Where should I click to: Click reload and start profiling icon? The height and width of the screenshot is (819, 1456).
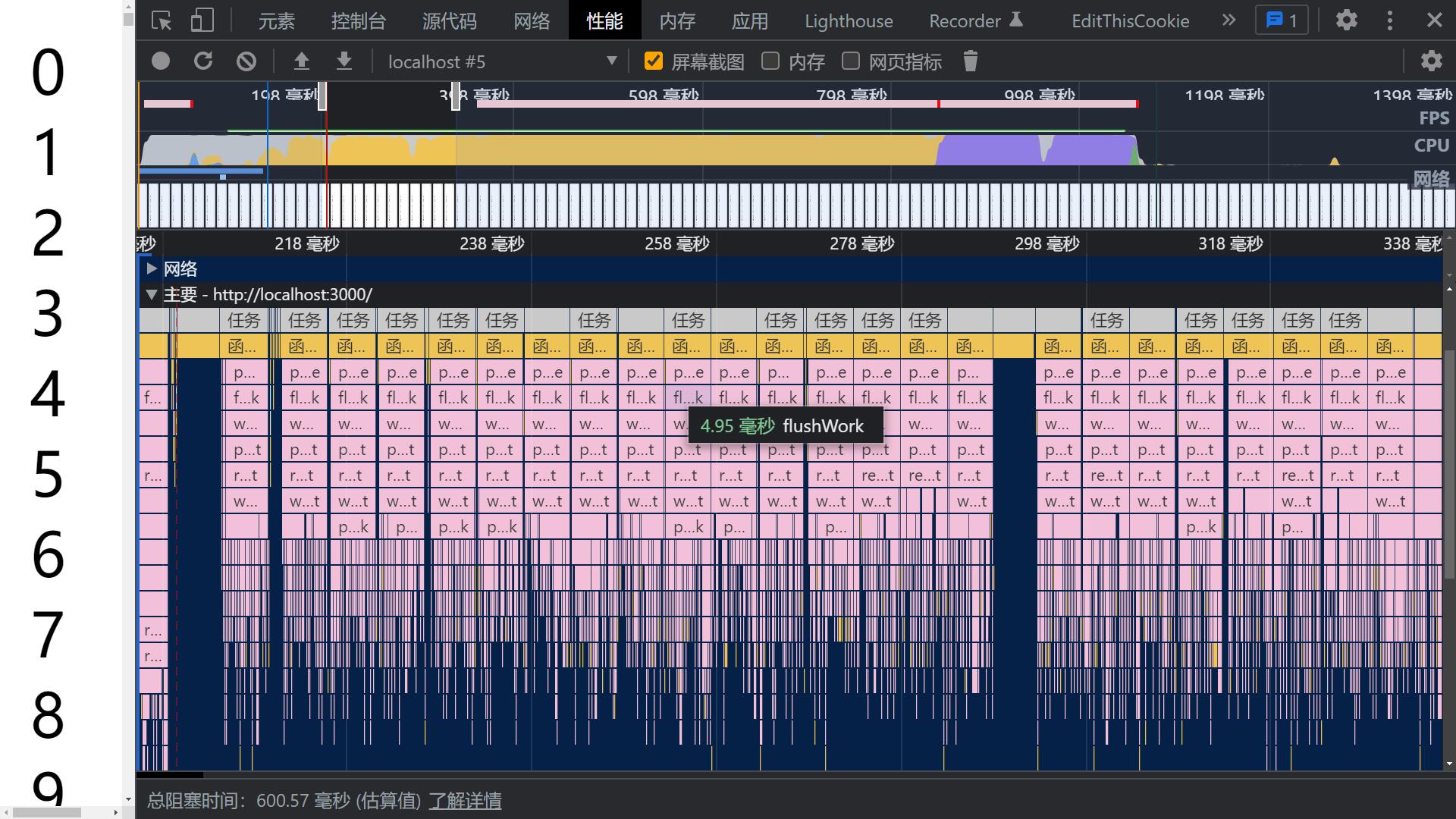pyautogui.click(x=203, y=61)
